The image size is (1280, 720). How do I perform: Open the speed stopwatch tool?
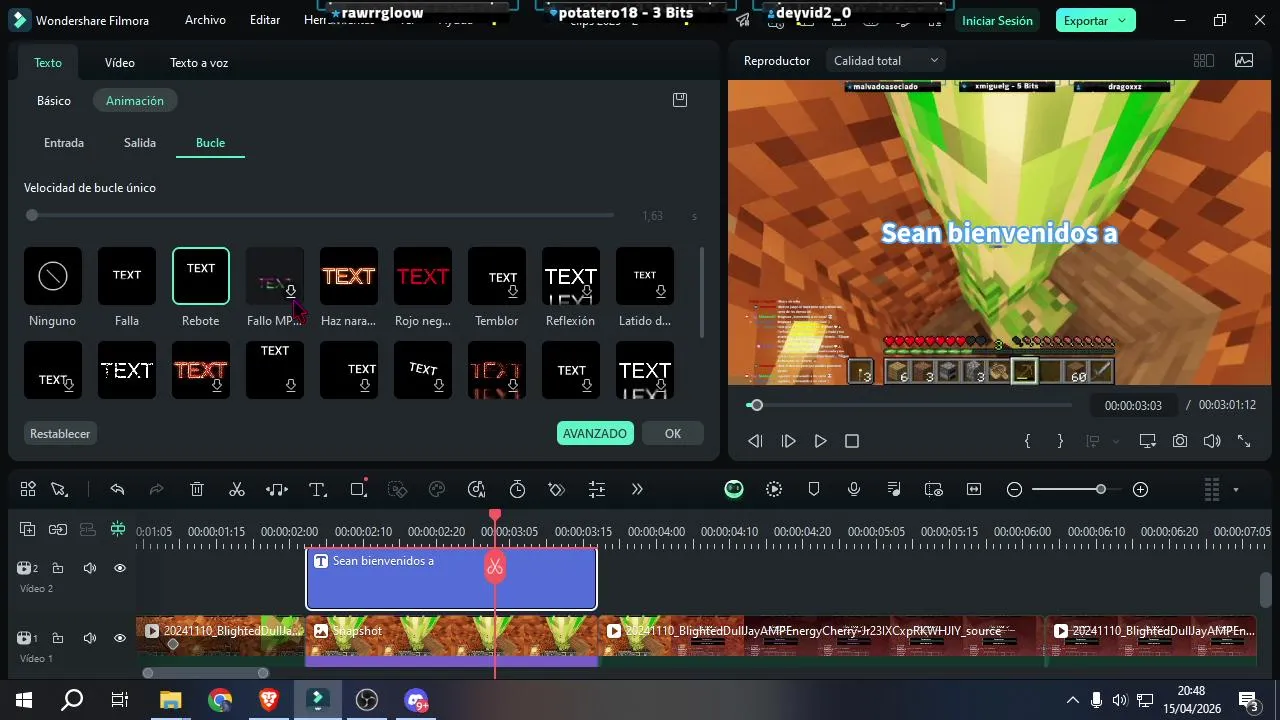pos(517,489)
